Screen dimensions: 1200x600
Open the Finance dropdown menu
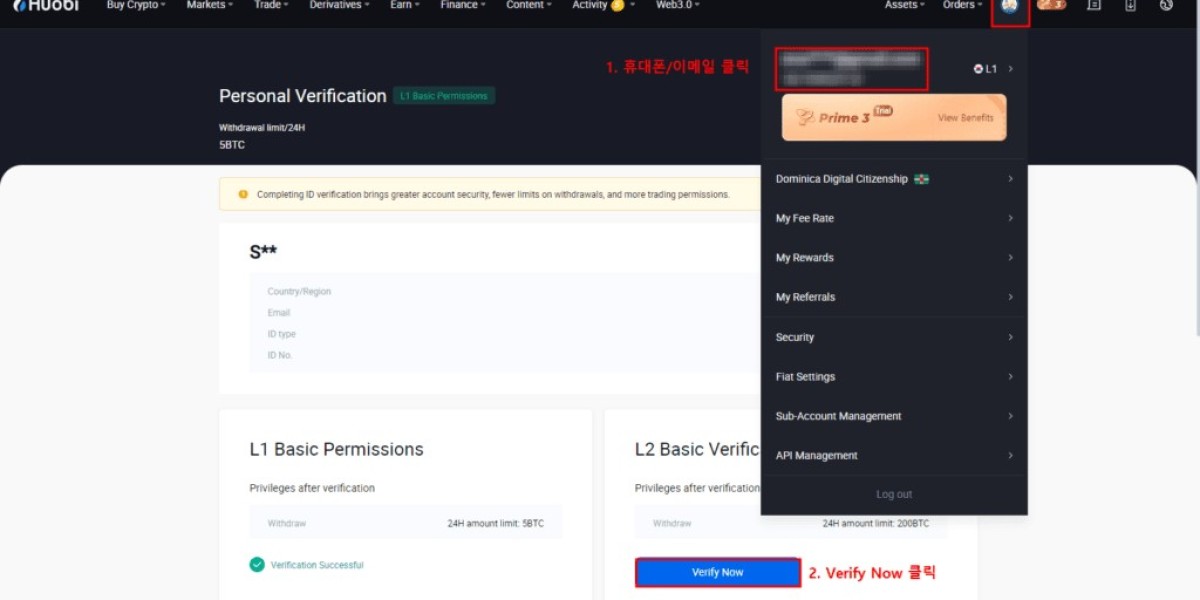tap(463, 5)
